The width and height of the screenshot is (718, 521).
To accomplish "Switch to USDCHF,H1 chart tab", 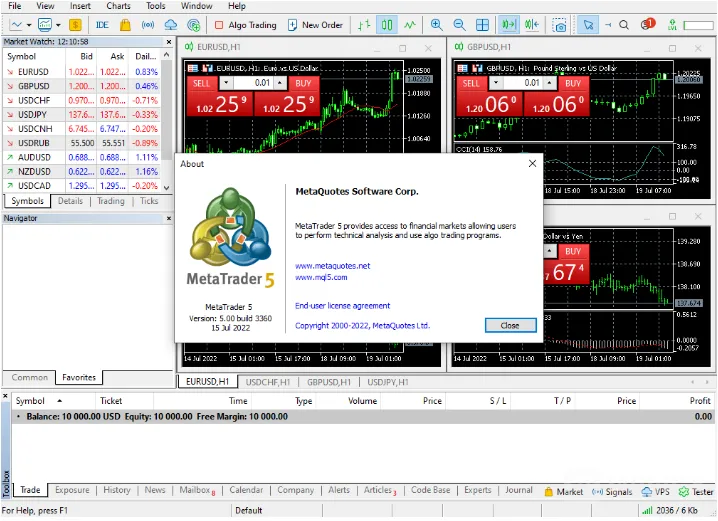I will click(268, 382).
